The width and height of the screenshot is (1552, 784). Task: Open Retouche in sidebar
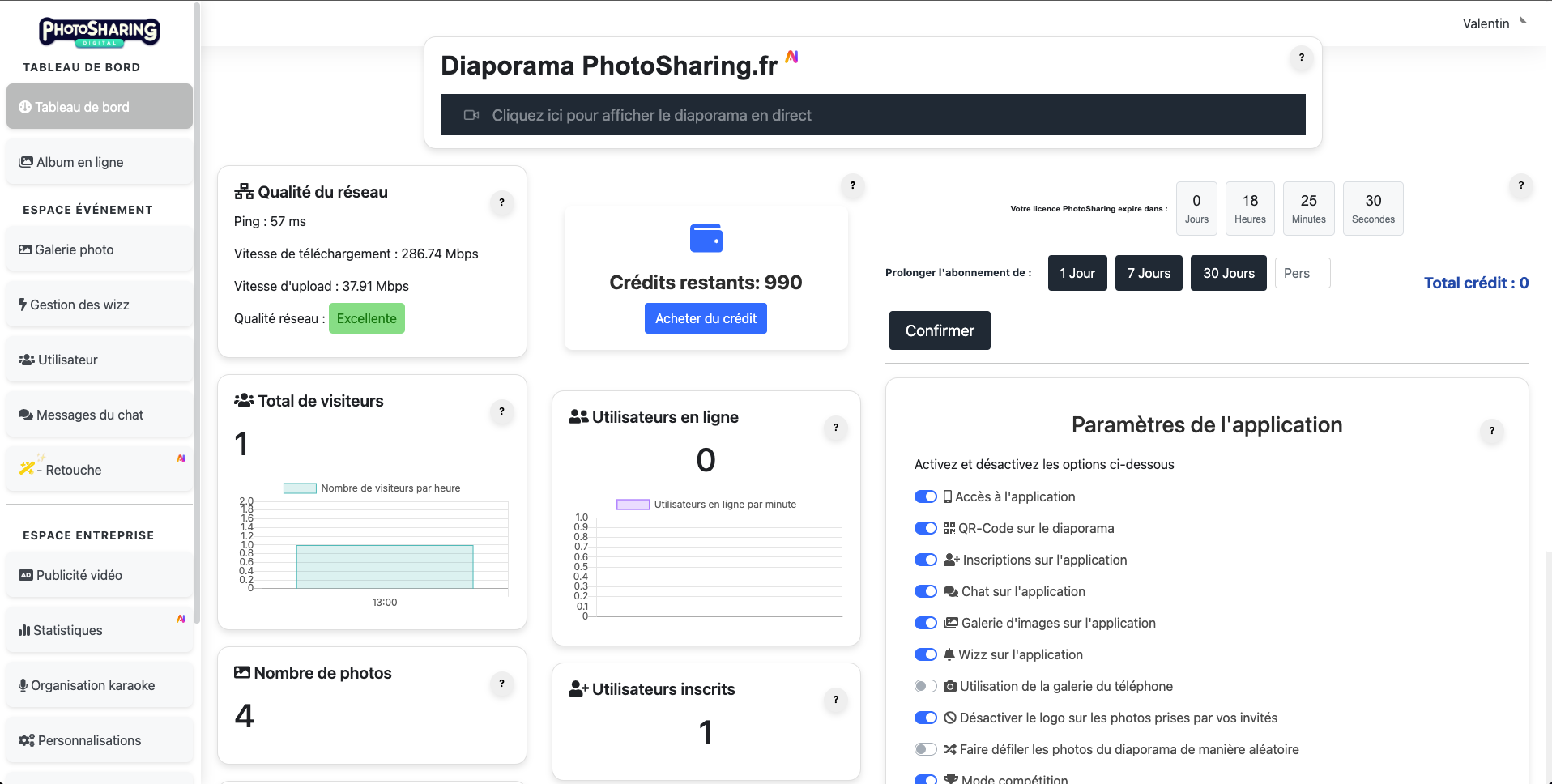[x=100, y=470]
